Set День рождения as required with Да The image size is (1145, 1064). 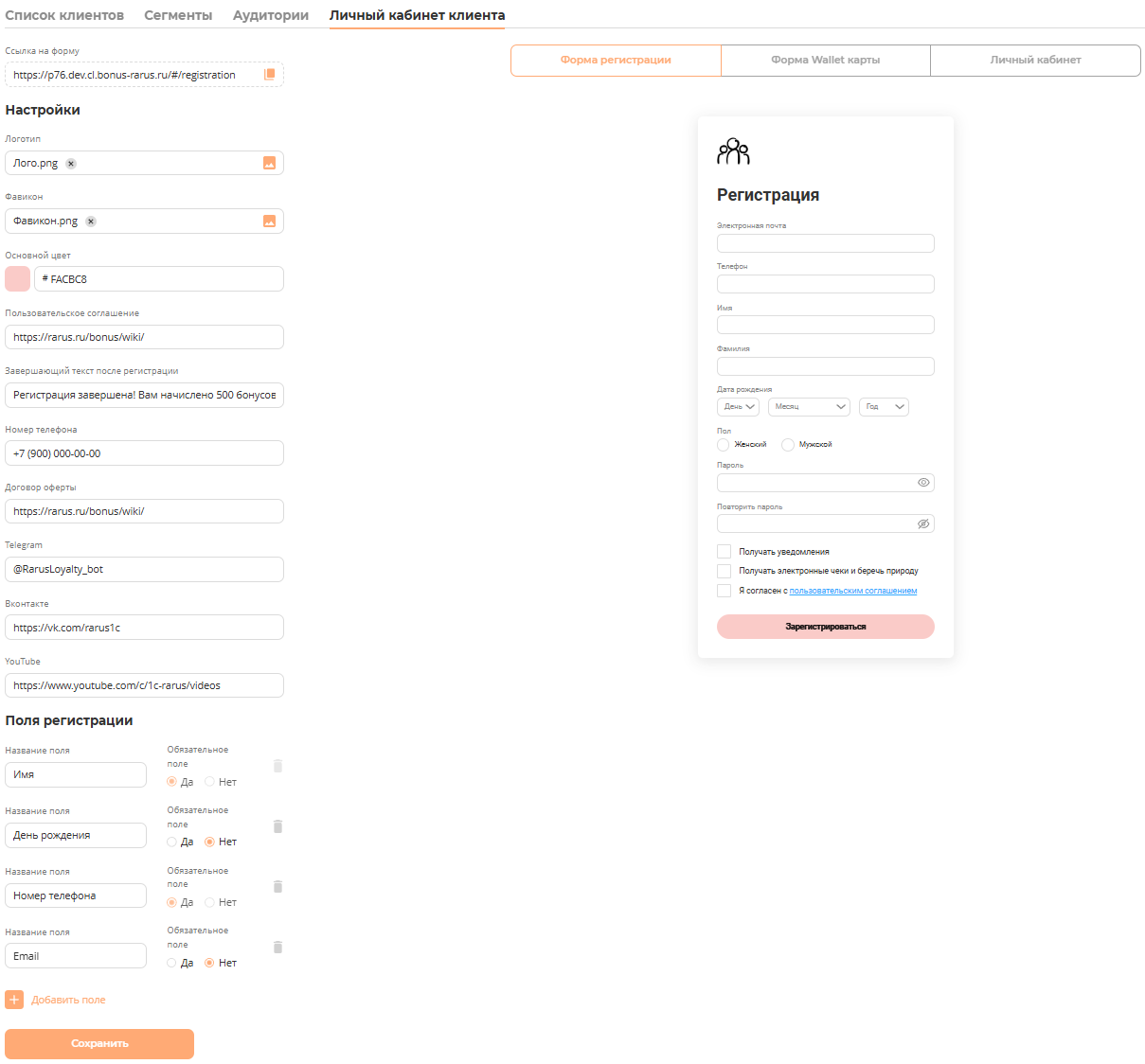(172, 842)
